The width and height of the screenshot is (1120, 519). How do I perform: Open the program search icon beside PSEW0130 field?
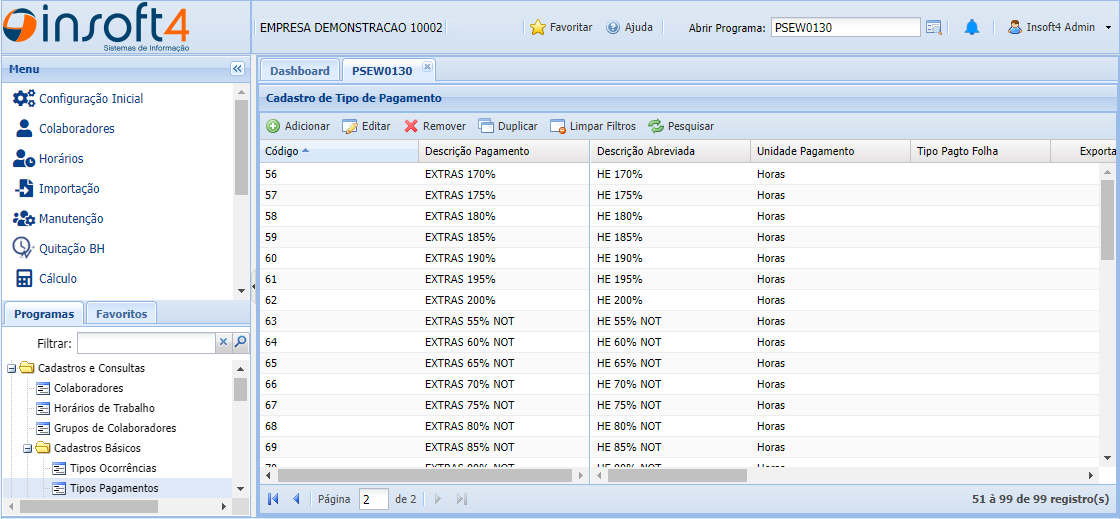pyautogui.click(x=934, y=27)
